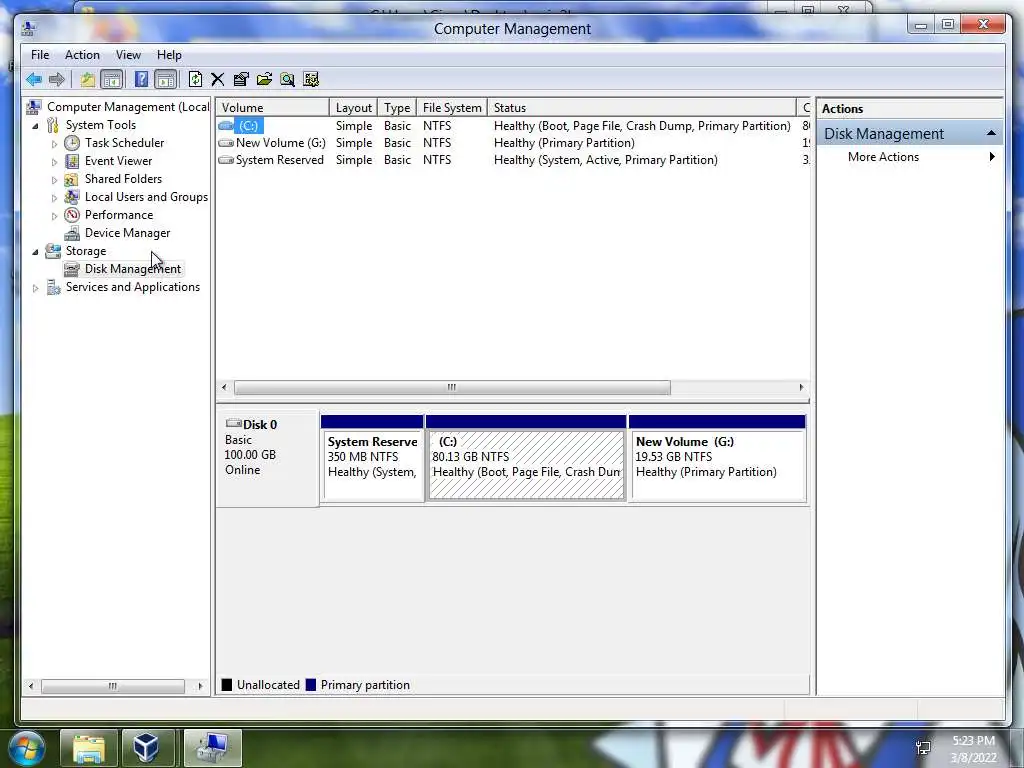The image size is (1024, 768).
Task: Open the View menu
Action: click(x=128, y=55)
